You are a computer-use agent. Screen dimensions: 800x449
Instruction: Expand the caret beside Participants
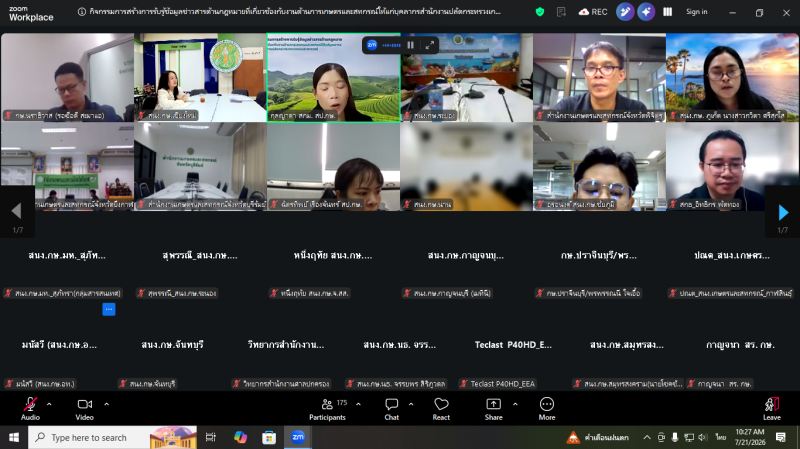(x=358, y=404)
